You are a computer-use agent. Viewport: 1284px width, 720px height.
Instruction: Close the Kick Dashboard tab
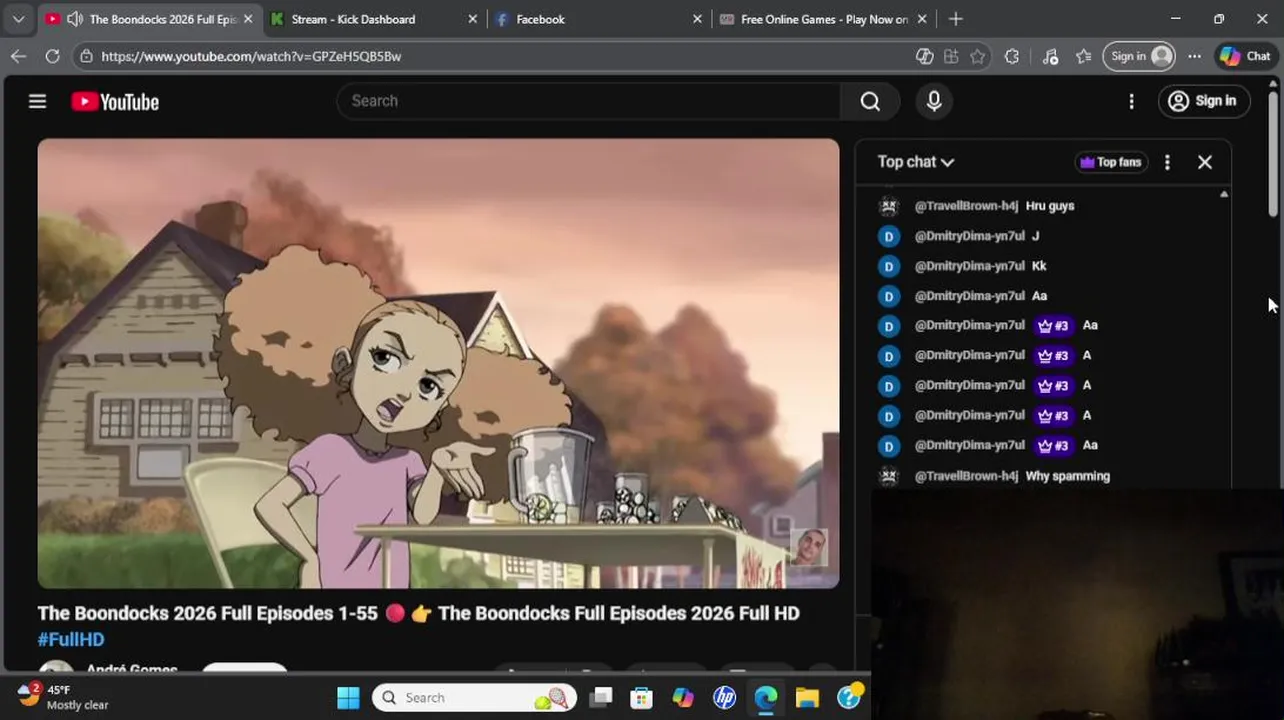click(x=473, y=19)
